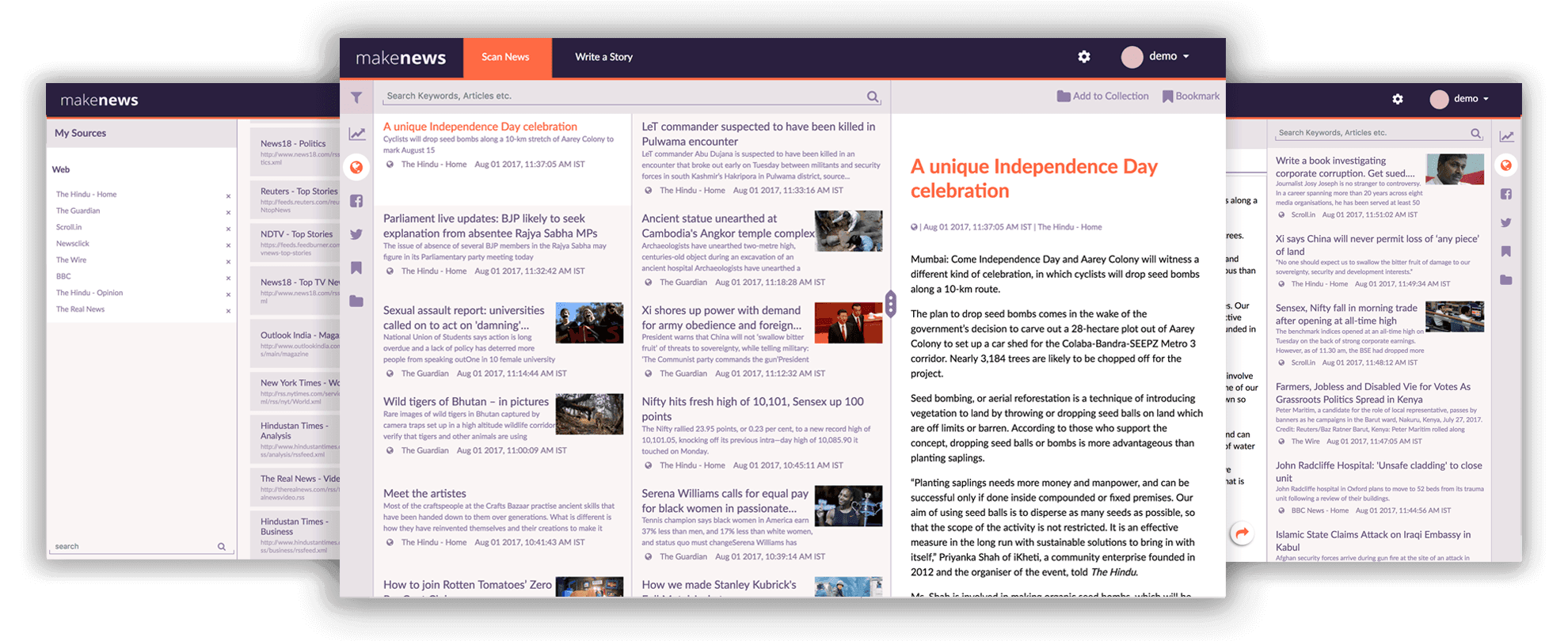This screenshot has height=641, width=1568.
Task: Click search magnifier in My Sources panel
Action: (x=222, y=547)
